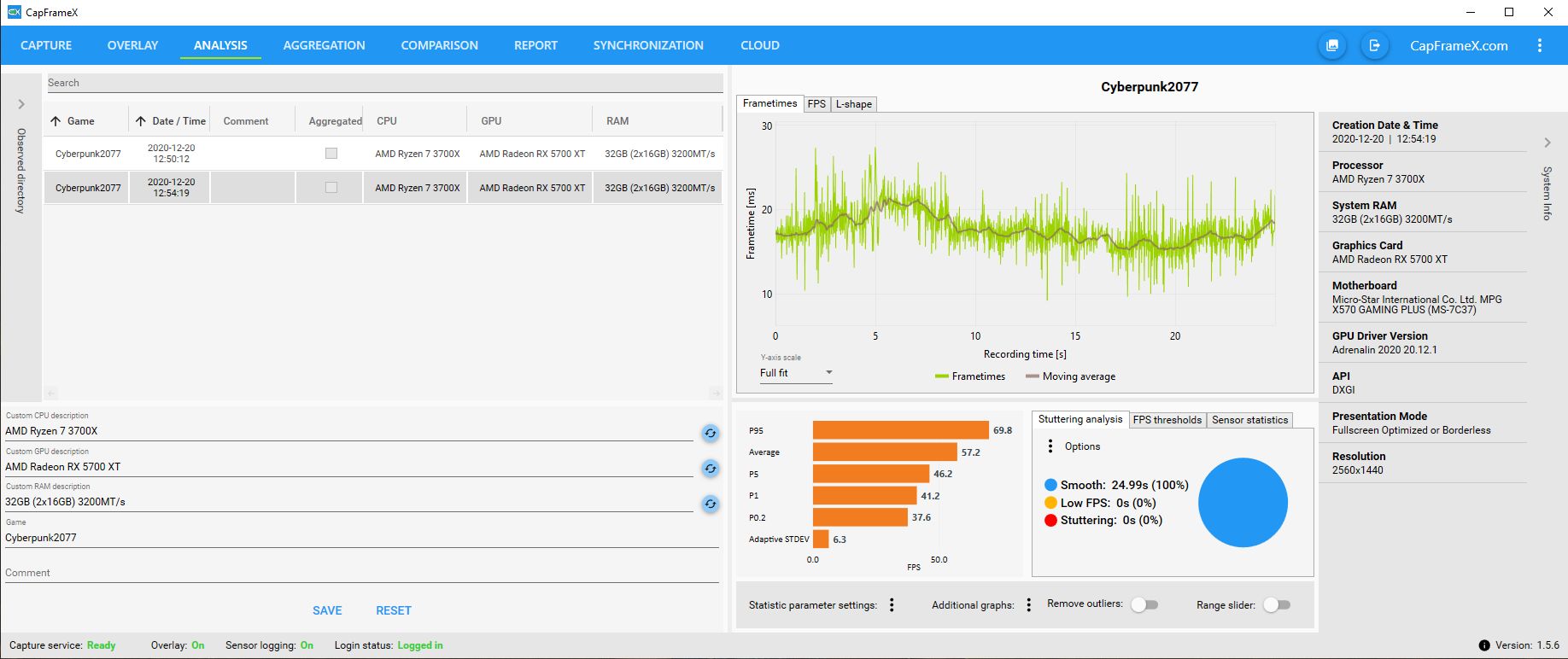Image resolution: width=1568 pixels, height=659 pixels.
Task: Click the Frametimes legend entry
Action: (x=970, y=376)
